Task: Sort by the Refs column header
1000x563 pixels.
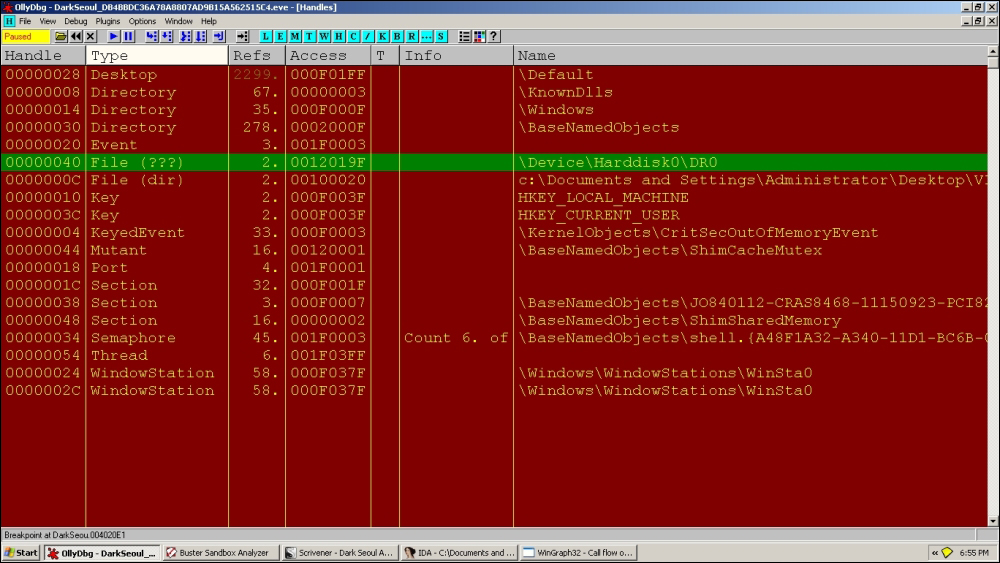Action: point(257,55)
